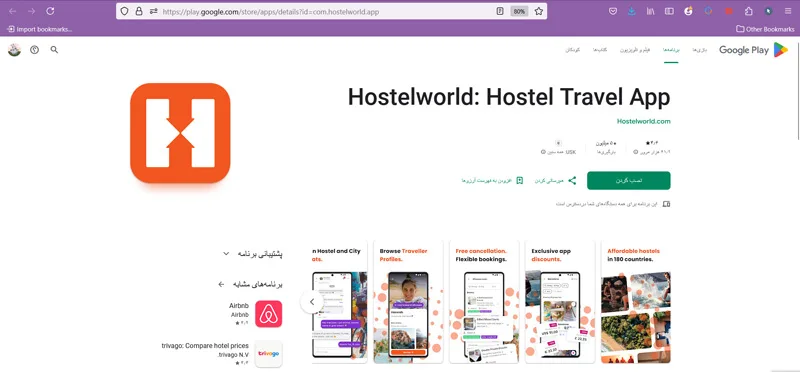Switch to the بازی‌ها (Games) tab
This screenshot has height=372, width=800.
click(699, 50)
